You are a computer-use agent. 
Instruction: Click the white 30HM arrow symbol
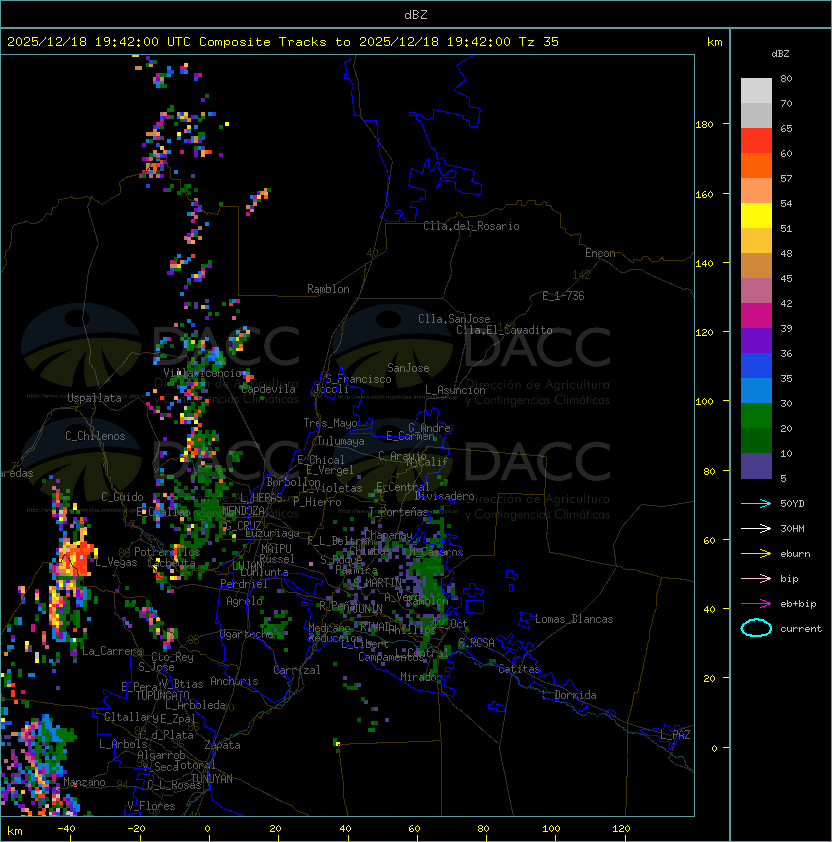[756, 528]
